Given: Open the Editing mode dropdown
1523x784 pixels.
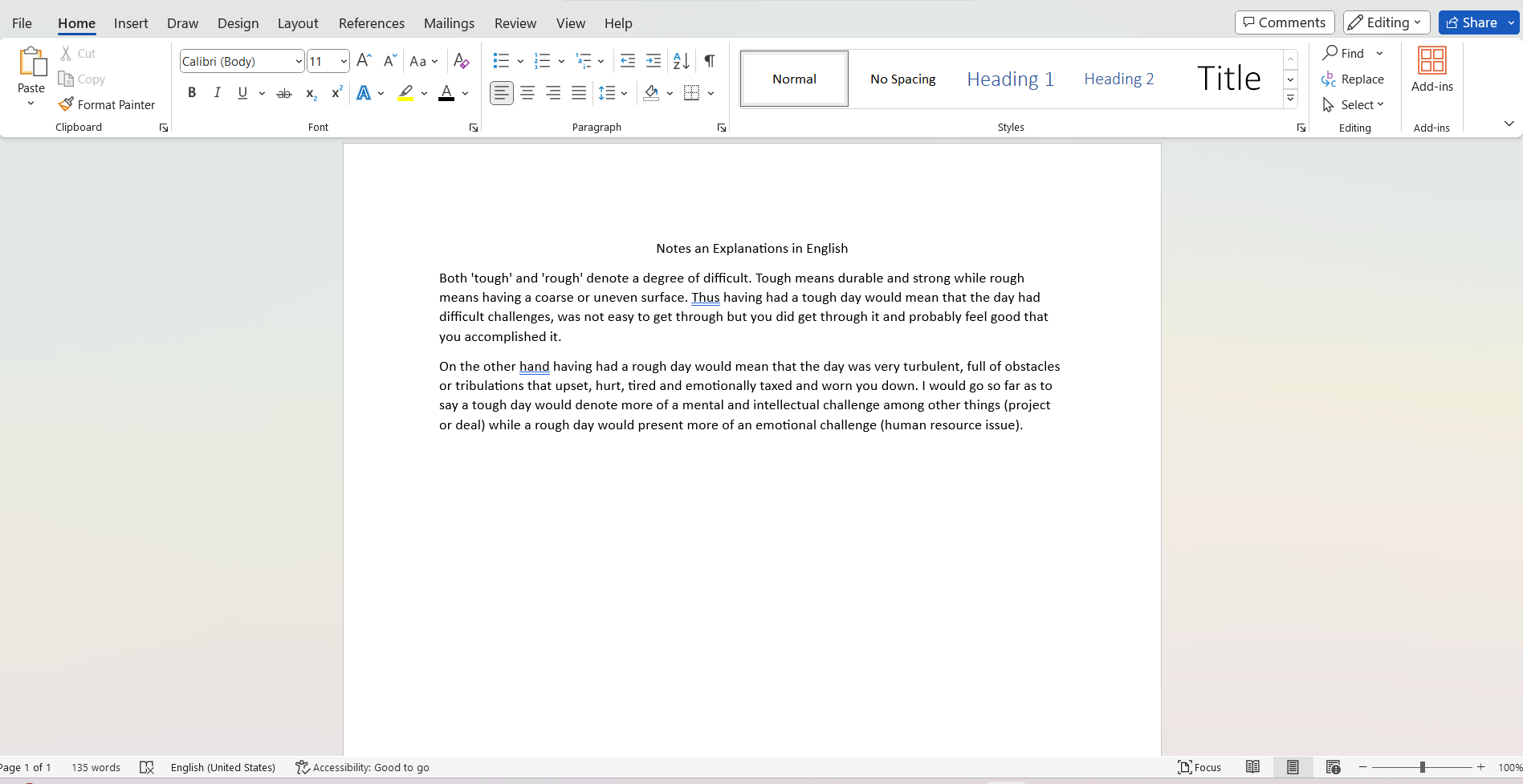Looking at the screenshot, I should pos(1386,22).
